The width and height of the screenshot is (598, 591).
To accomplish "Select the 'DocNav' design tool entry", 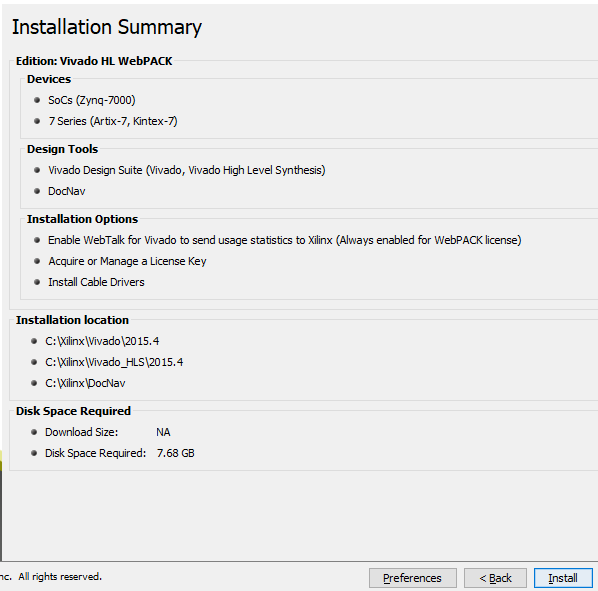I will pos(66,191).
